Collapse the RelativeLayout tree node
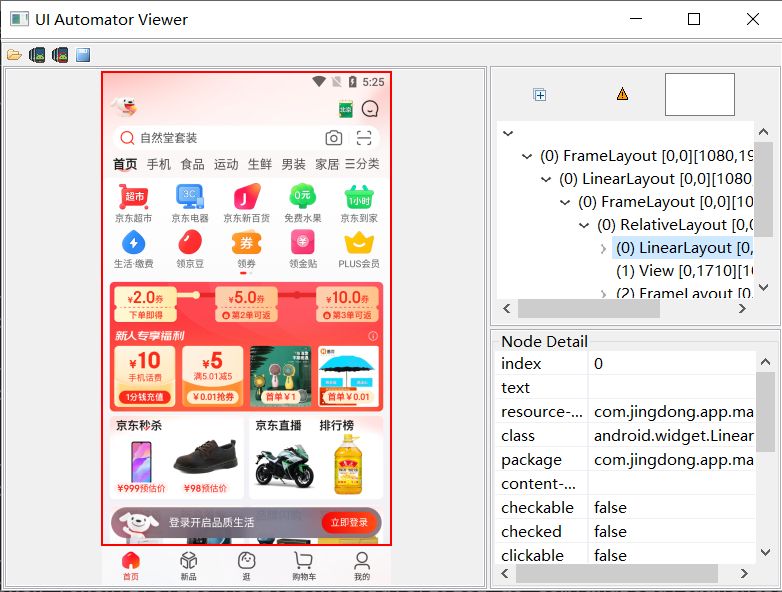 584,225
